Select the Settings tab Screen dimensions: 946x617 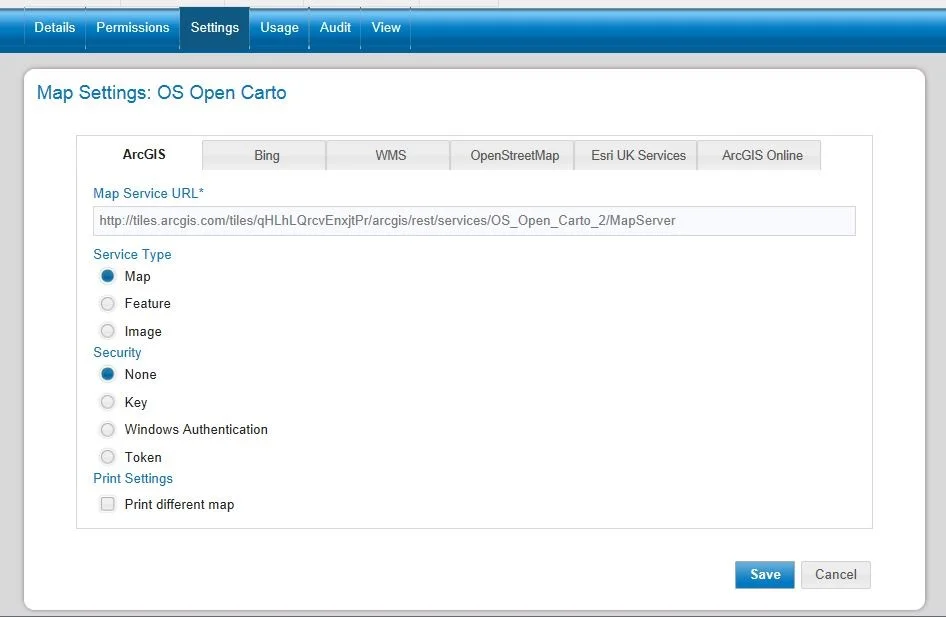click(x=215, y=28)
